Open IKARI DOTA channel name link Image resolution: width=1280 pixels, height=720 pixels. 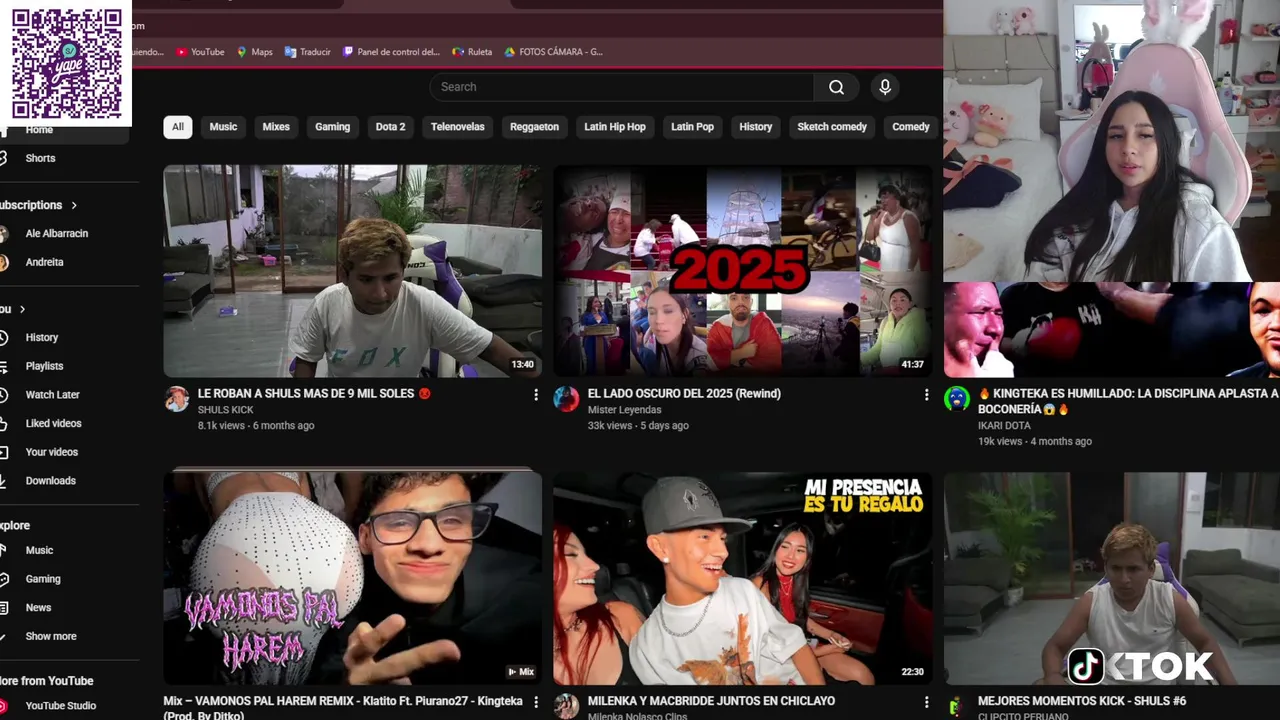(x=1005, y=426)
